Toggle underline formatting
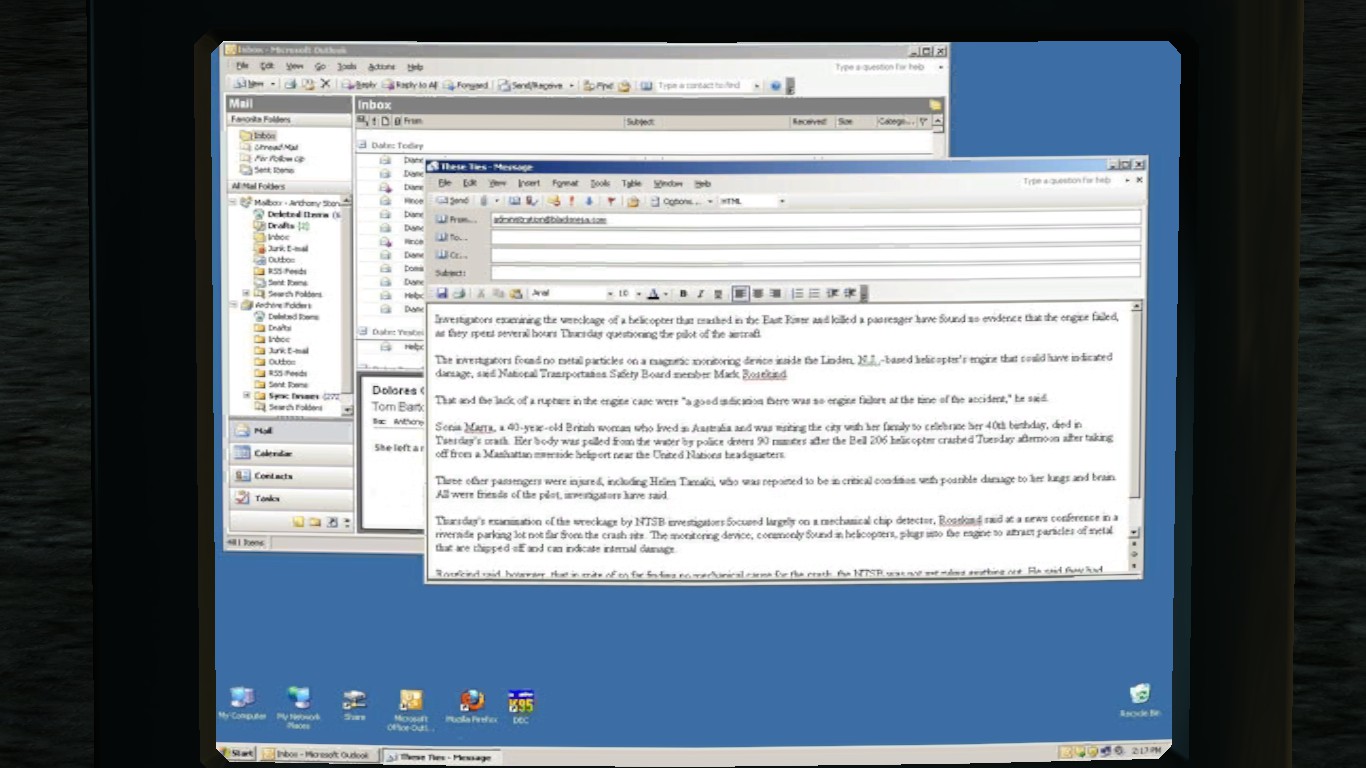Image resolution: width=1366 pixels, height=768 pixels. coord(717,293)
